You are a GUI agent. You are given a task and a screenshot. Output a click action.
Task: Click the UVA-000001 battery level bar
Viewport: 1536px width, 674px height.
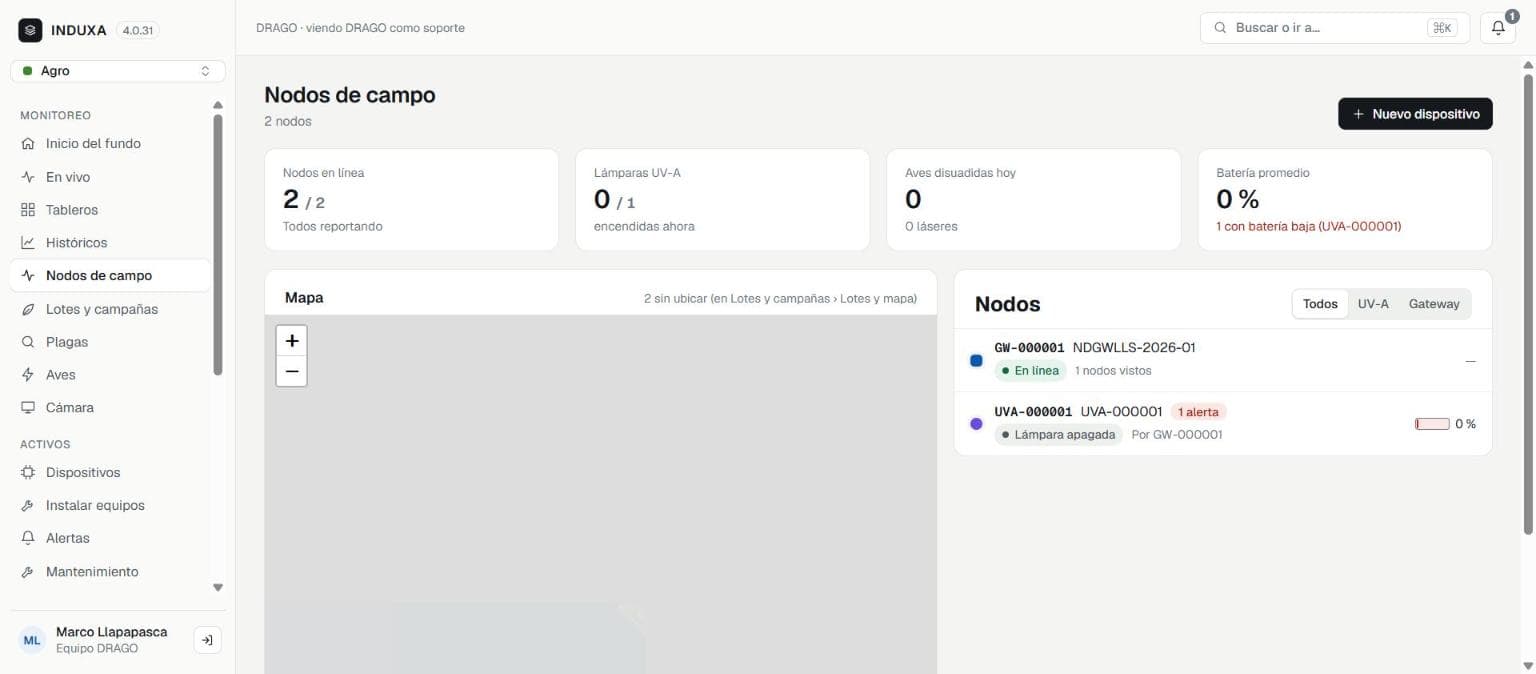[x=1432, y=424]
